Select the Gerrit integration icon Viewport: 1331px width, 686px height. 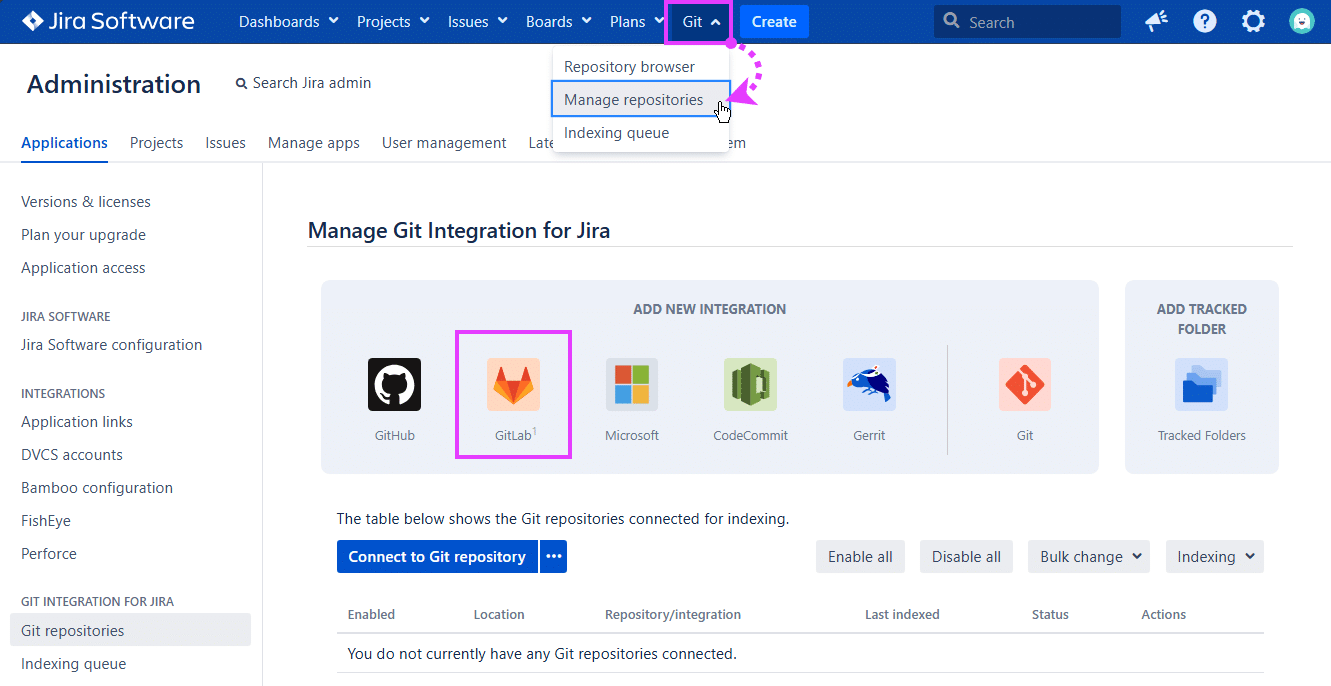click(x=869, y=385)
